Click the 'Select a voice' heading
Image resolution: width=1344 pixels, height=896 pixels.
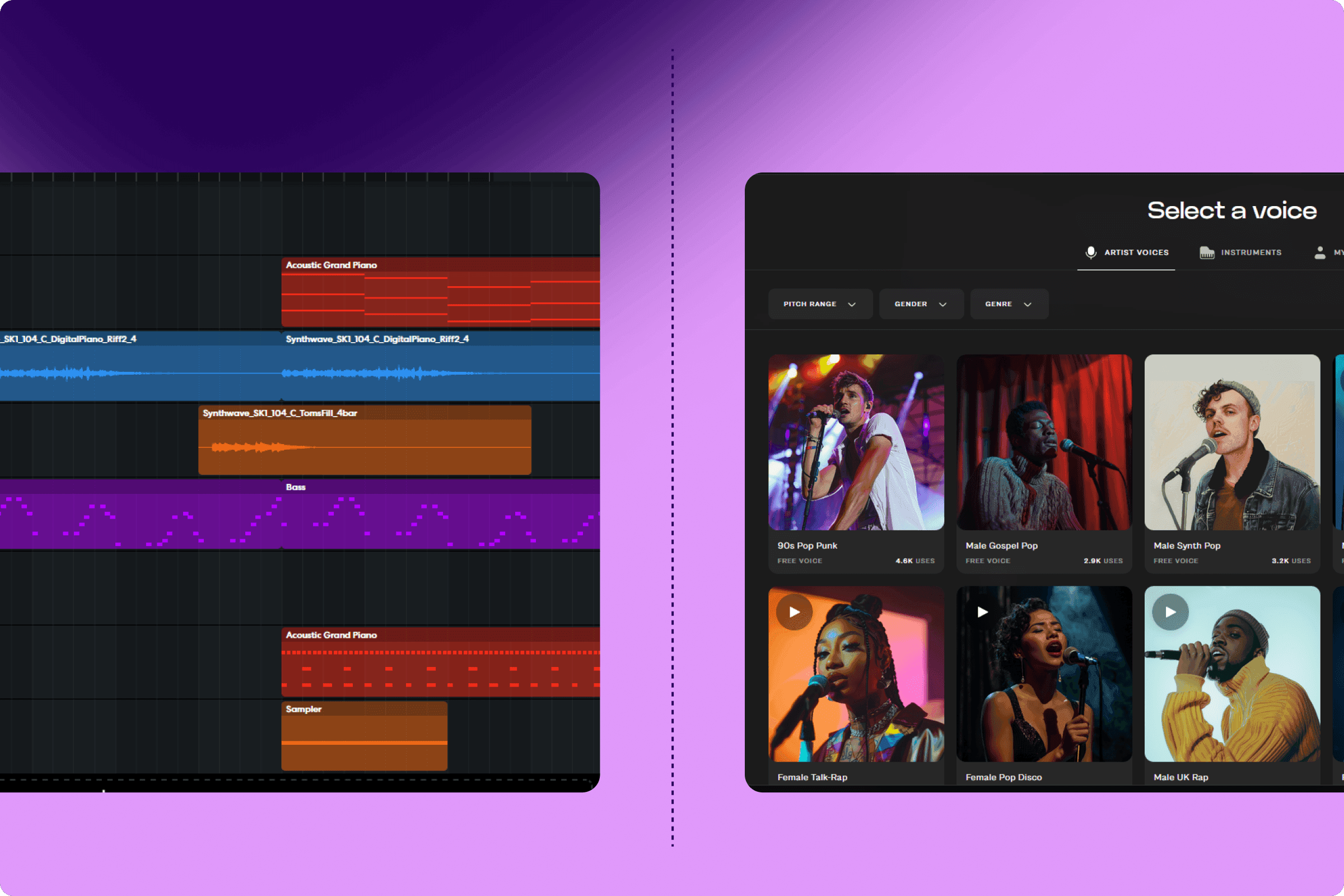pyautogui.click(x=1232, y=211)
